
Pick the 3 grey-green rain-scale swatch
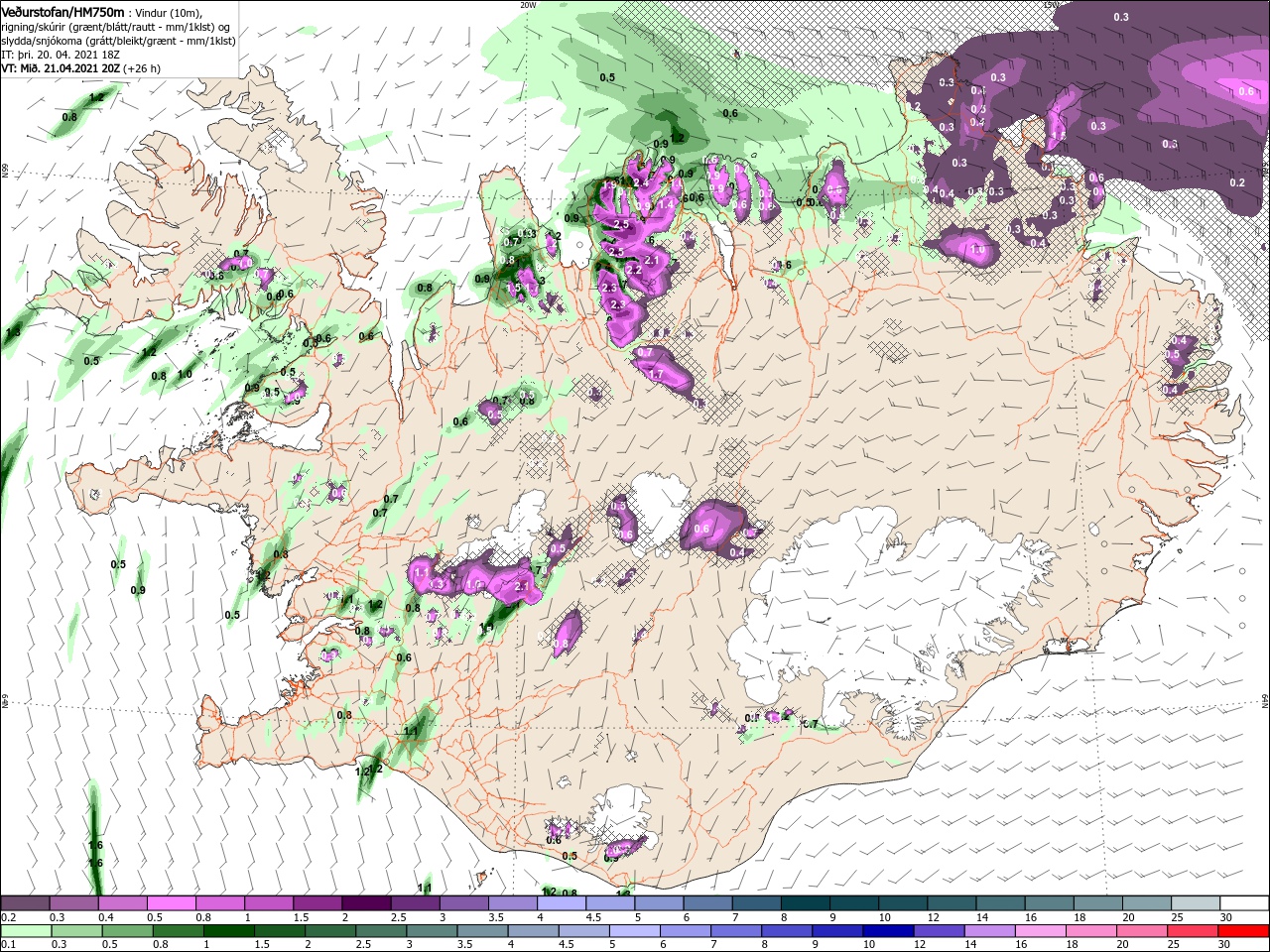(431, 931)
